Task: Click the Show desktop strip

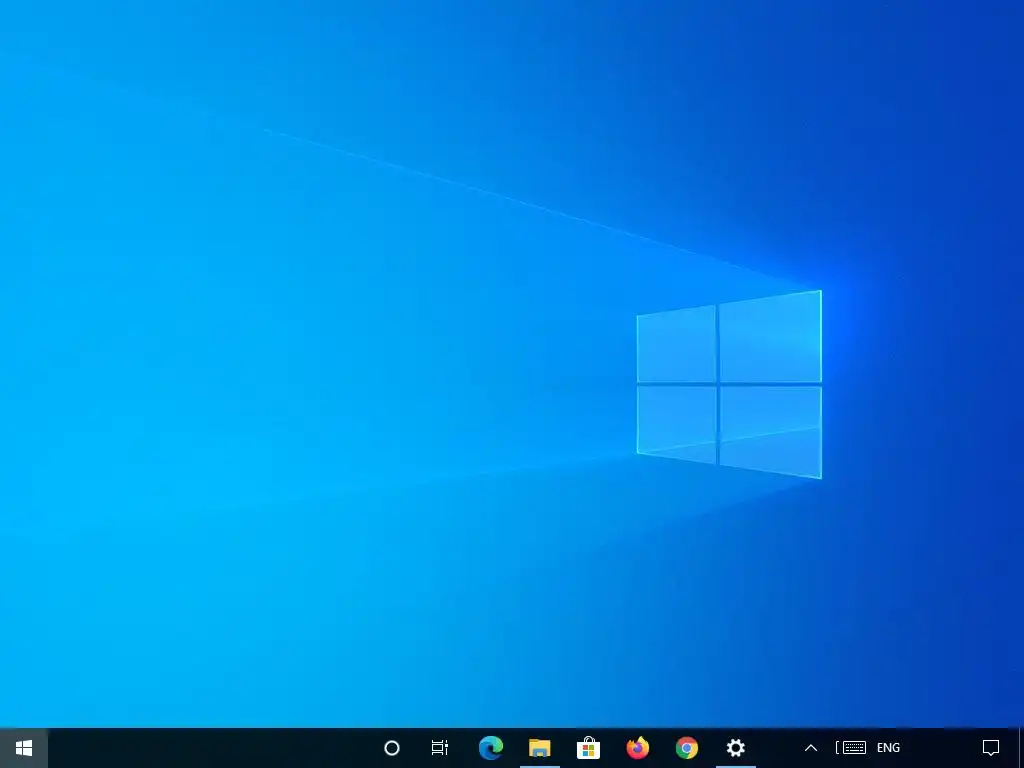Action: click(x=1021, y=748)
